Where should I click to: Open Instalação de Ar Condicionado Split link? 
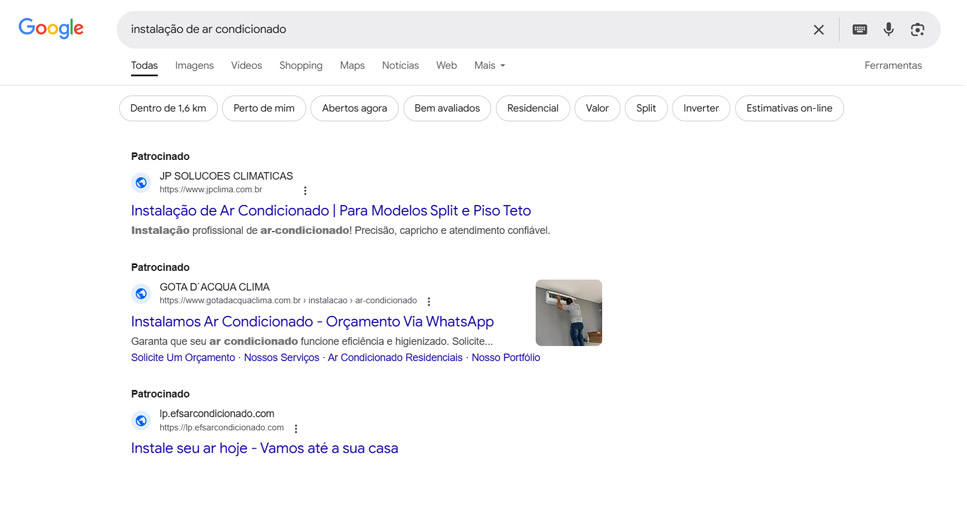[331, 211]
